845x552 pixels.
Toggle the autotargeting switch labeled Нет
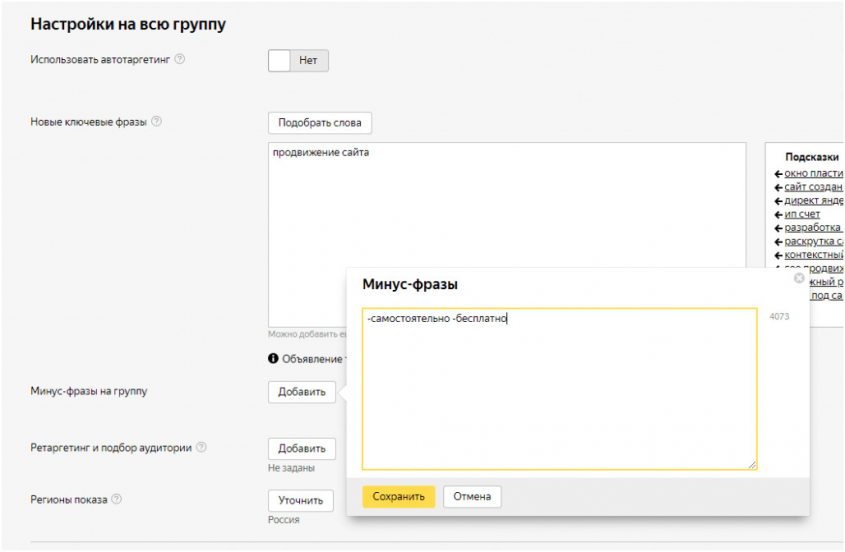(298, 61)
